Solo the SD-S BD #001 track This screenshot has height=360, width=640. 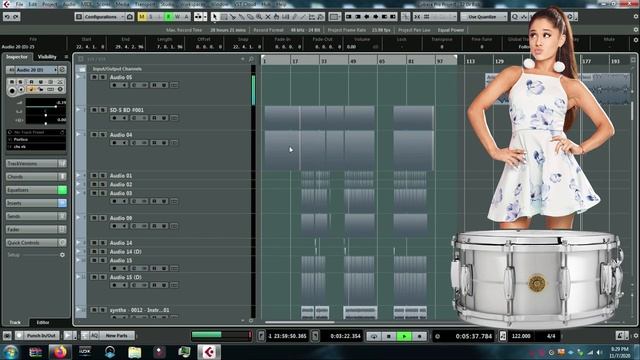click(x=103, y=110)
